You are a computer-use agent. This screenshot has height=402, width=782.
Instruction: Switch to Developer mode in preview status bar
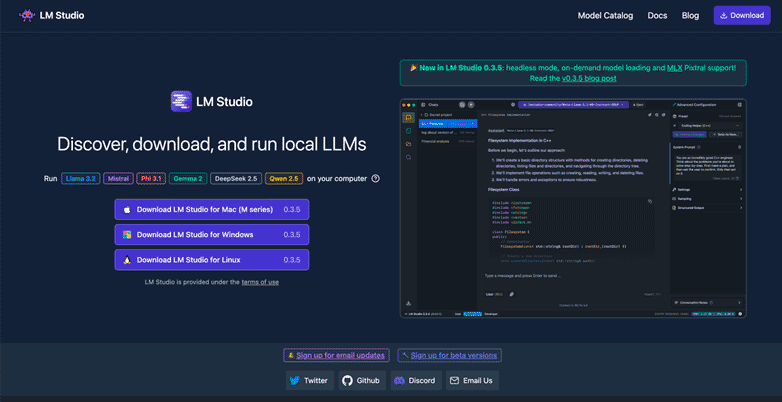[x=491, y=314]
